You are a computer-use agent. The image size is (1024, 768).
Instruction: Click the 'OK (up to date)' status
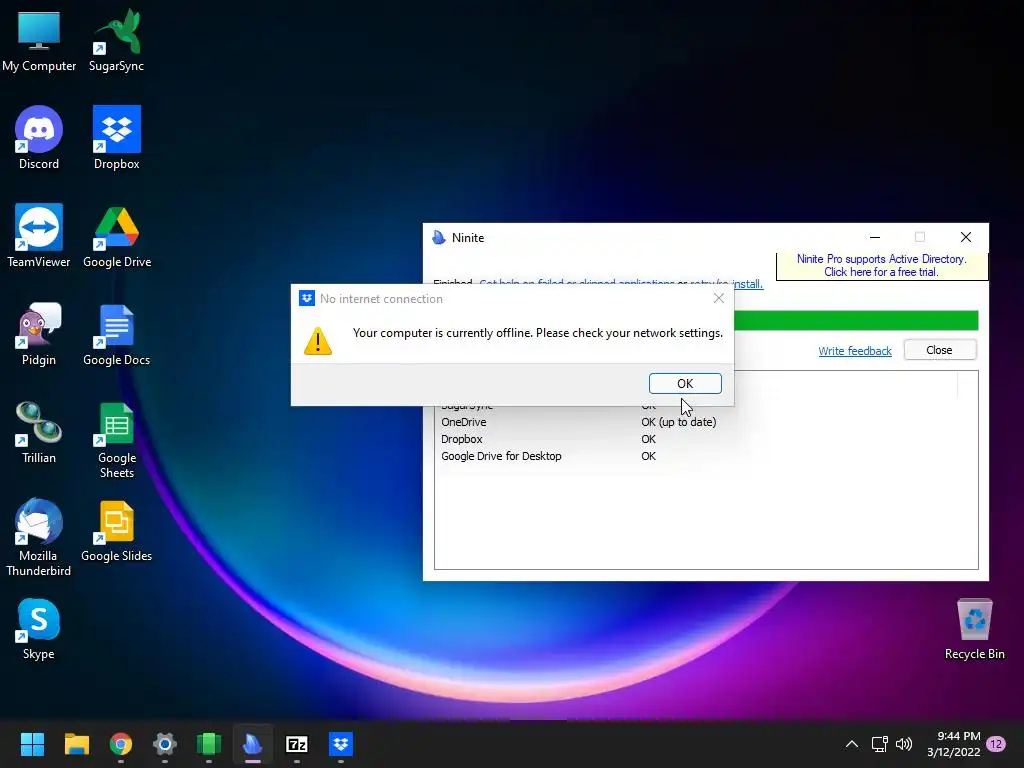(679, 423)
